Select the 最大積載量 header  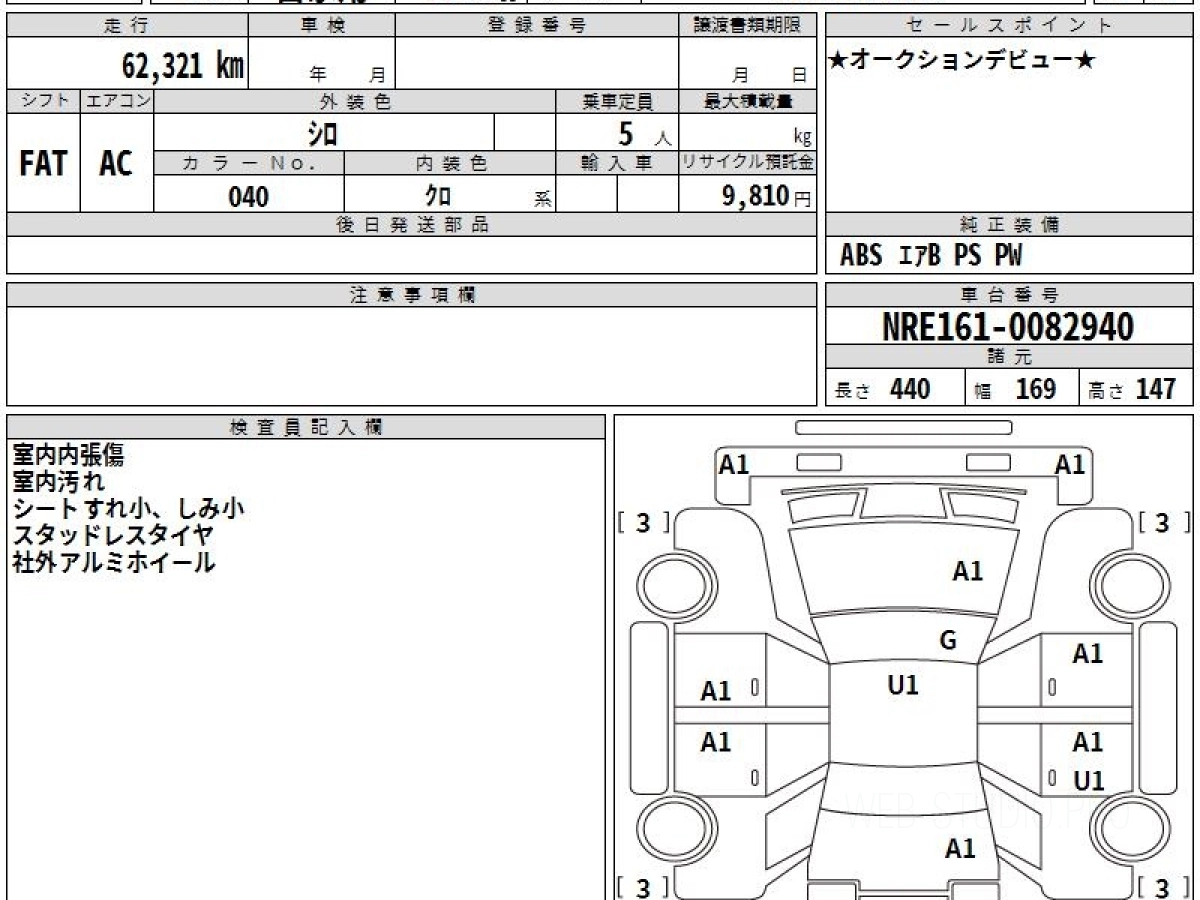point(747,101)
